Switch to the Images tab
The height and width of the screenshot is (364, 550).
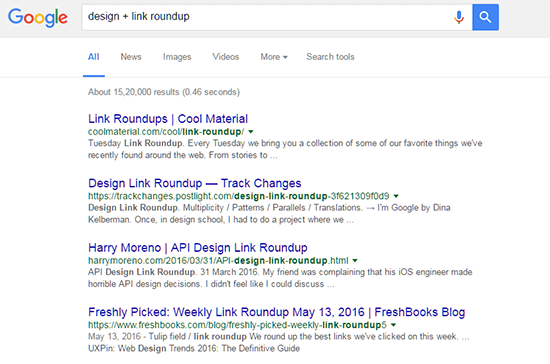pos(177,57)
